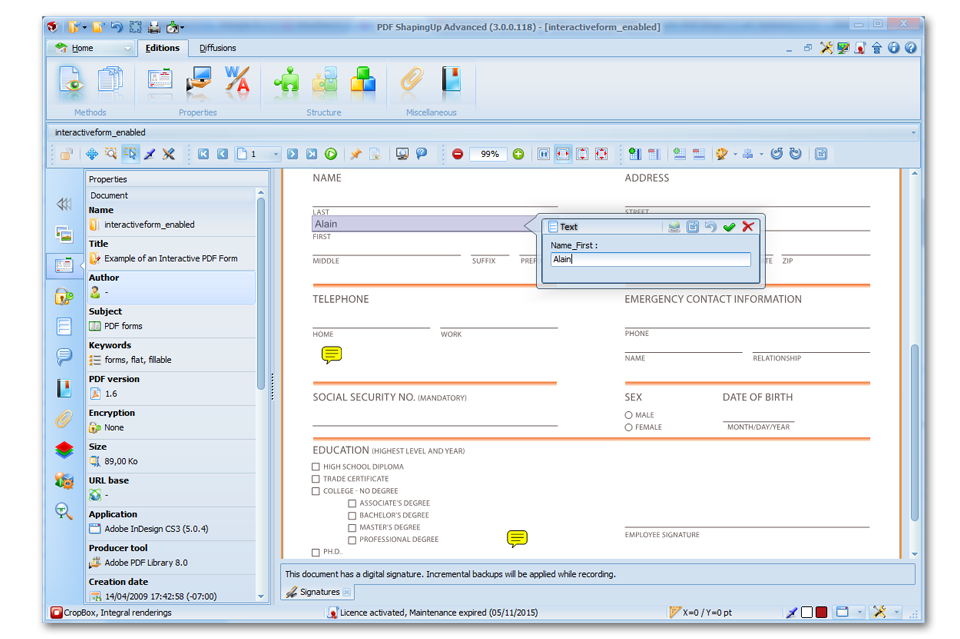Pick the eyedropper tool in toolbar
This screenshot has width=960, height=639.
[150, 154]
